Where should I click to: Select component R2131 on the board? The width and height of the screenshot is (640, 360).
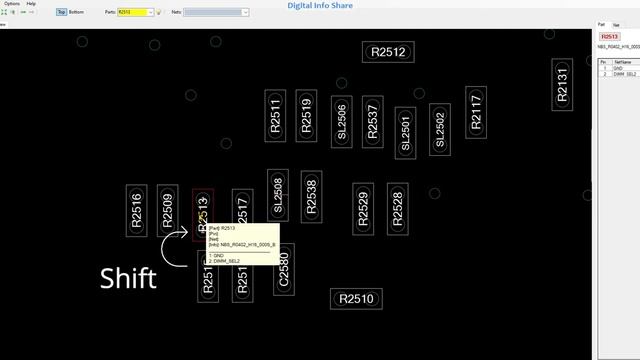562,85
